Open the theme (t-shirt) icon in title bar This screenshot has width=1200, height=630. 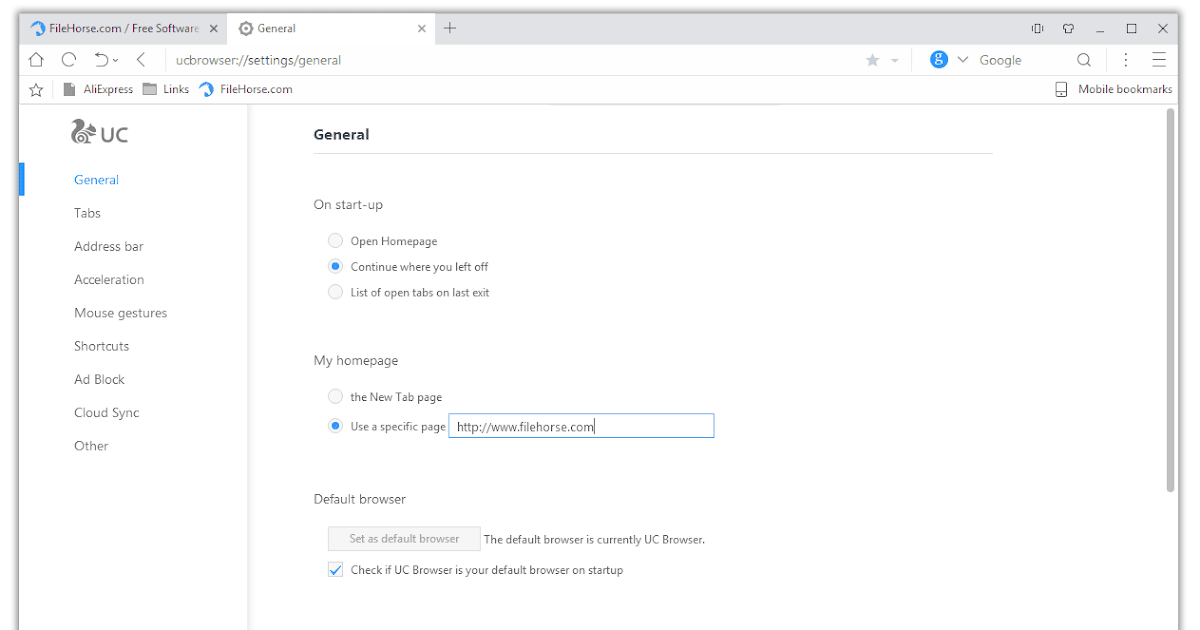[1068, 29]
